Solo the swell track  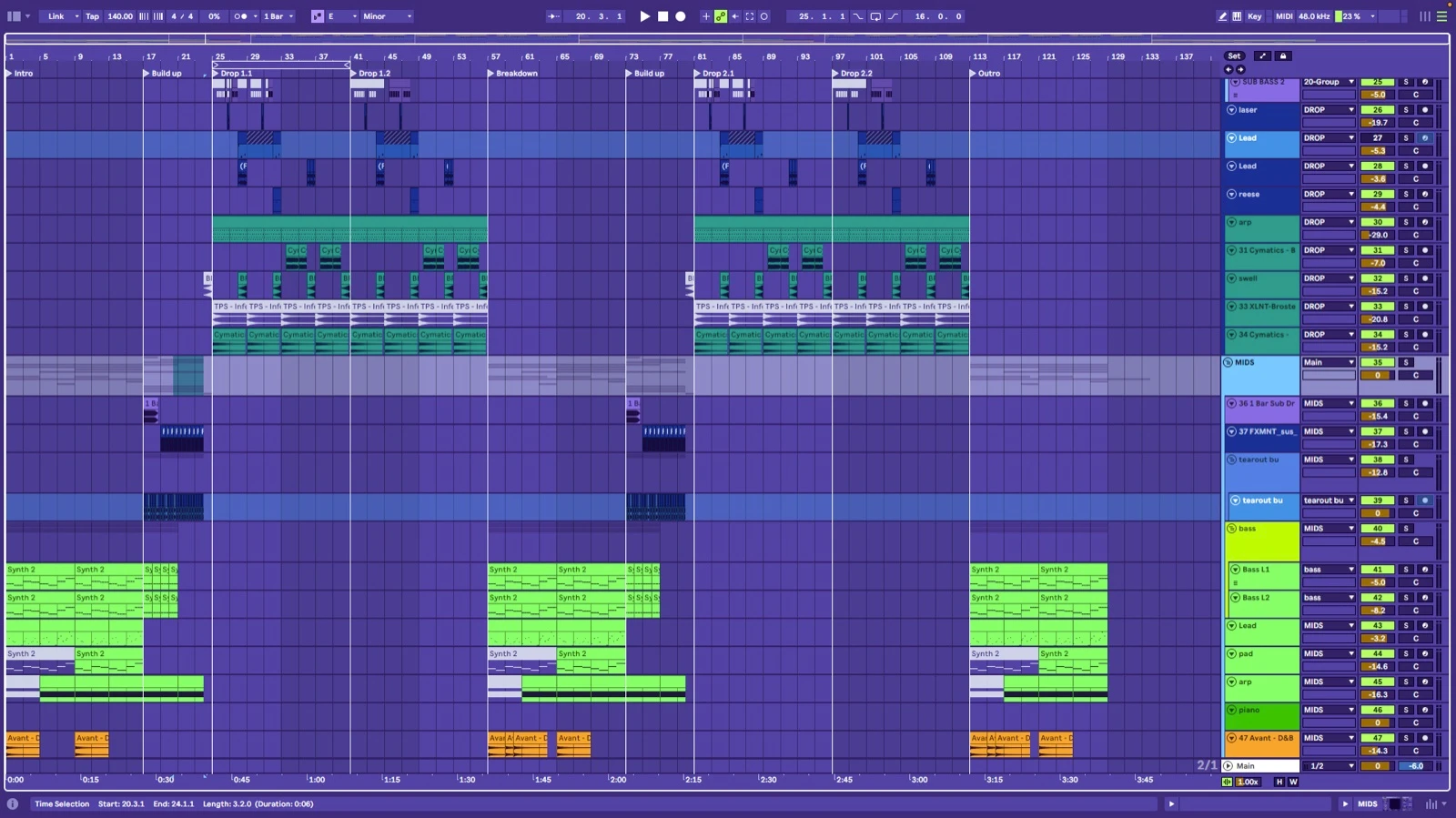coord(1406,278)
